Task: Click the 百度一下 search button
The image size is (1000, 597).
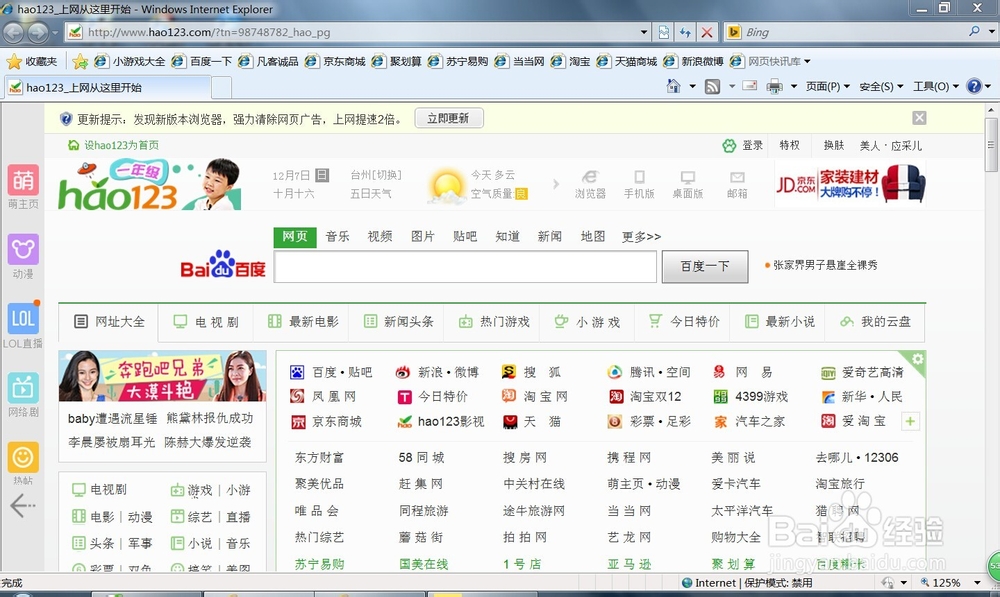Action: [x=705, y=267]
